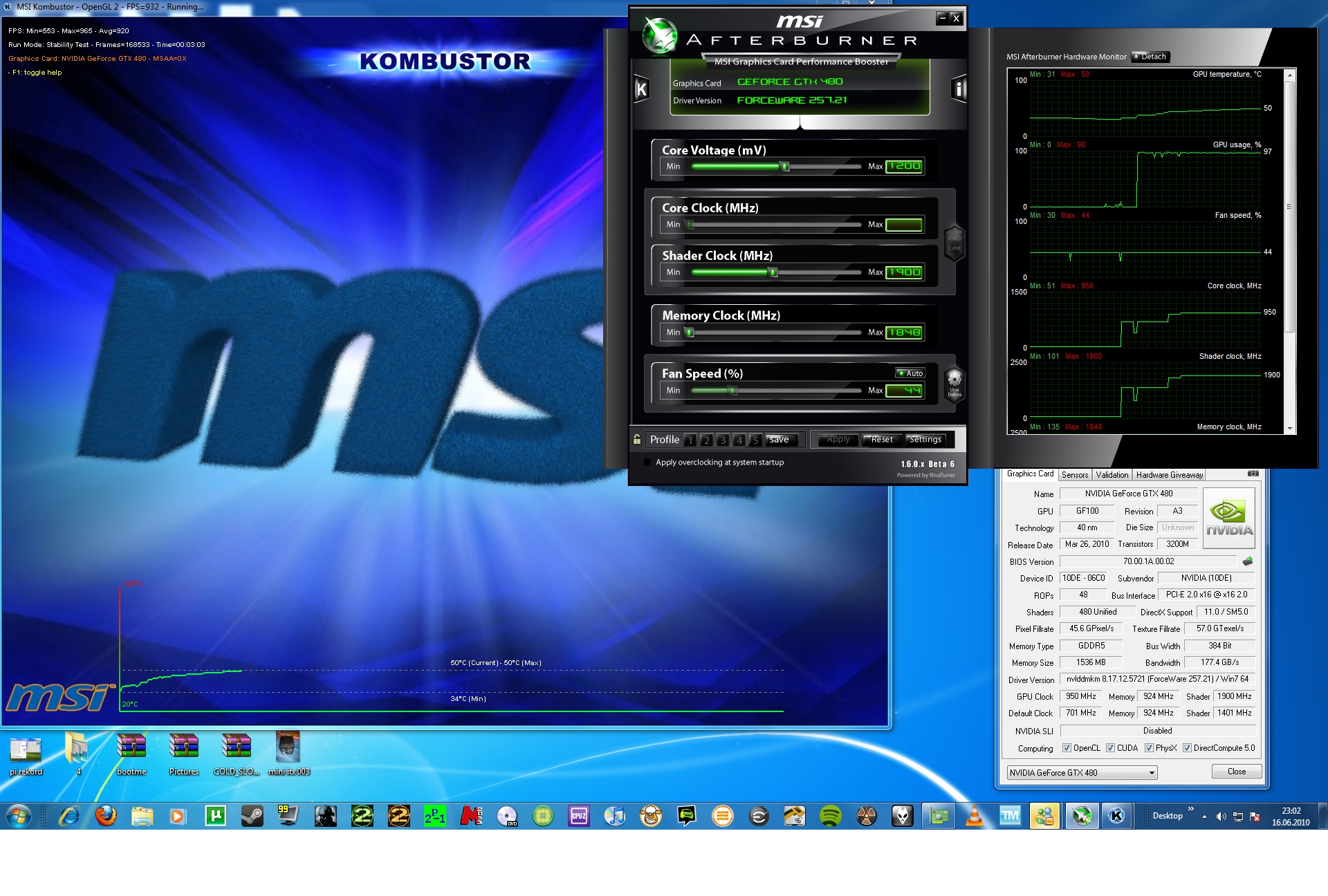Open the folder named '4' on desktop
Image resolution: width=1328 pixels, height=896 pixels.
click(x=78, y=755)
